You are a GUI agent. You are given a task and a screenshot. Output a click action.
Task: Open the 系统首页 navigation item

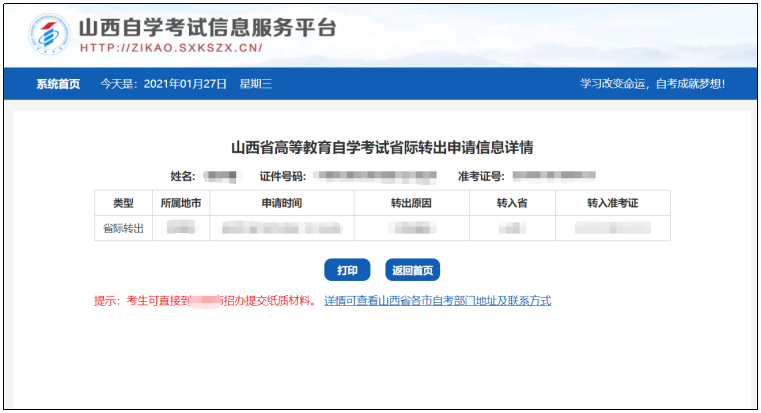point(58,84)
